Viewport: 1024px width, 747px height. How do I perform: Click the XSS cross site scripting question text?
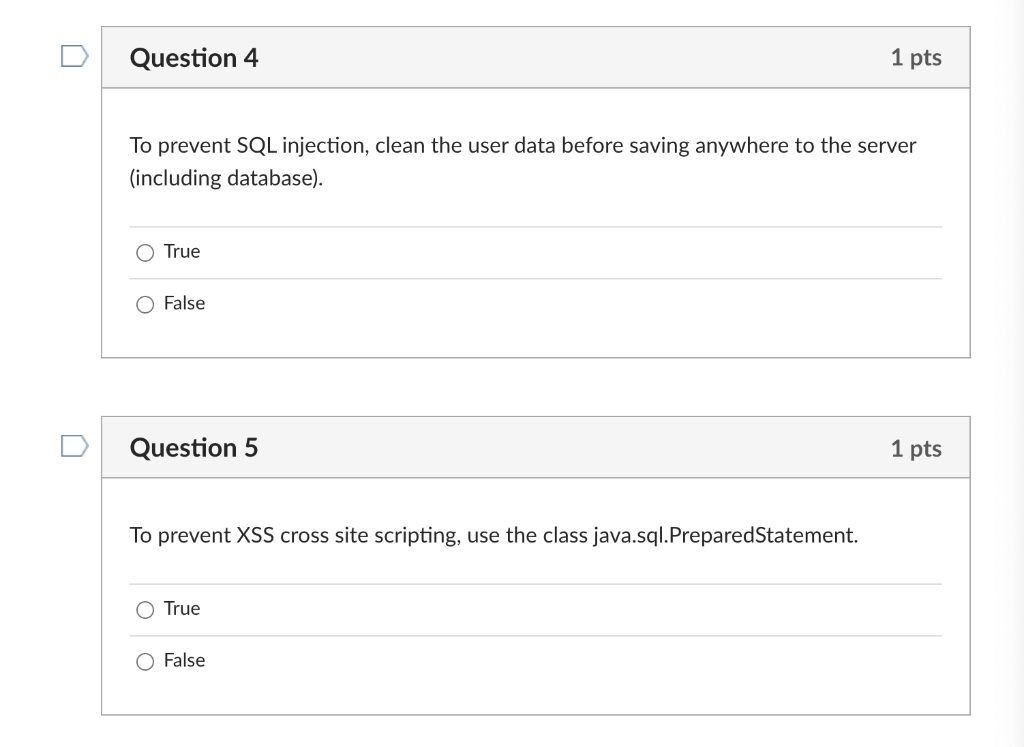pyautogui.click(x=494, y=535)
